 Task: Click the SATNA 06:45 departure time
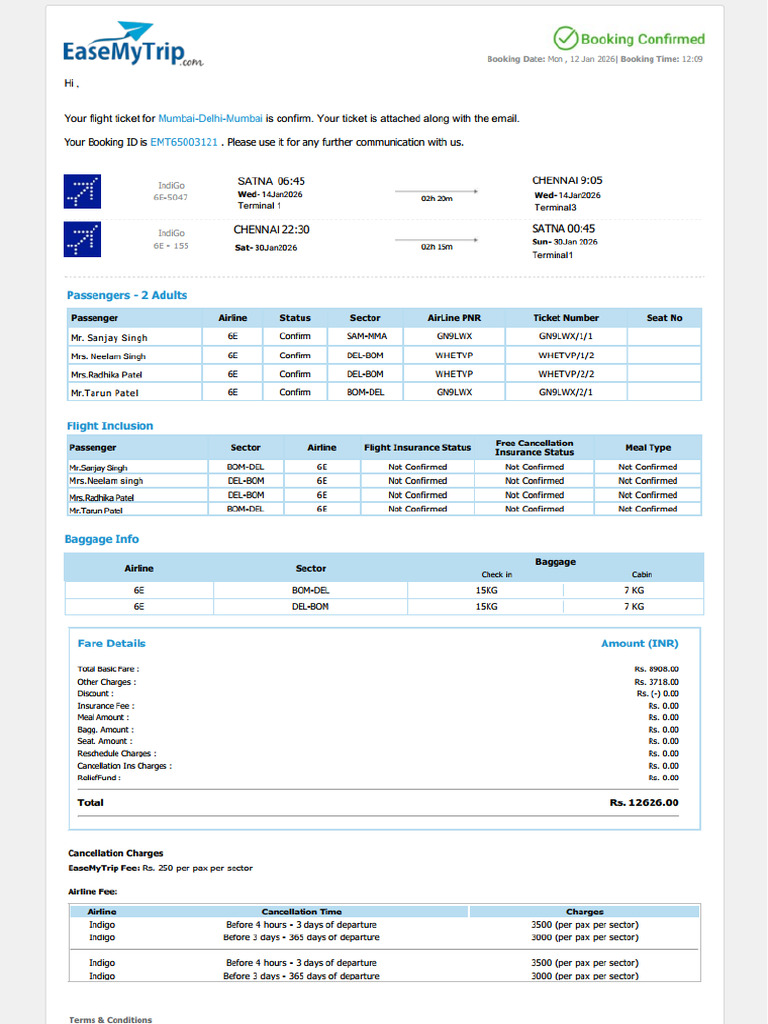(x=271, y=181)
